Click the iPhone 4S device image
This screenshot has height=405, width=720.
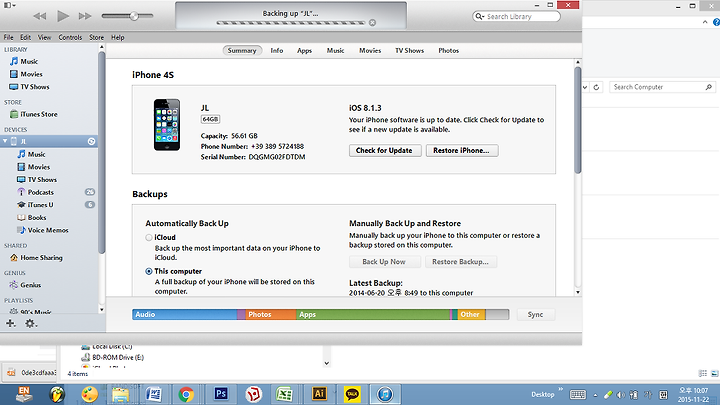tap(167, 125)
